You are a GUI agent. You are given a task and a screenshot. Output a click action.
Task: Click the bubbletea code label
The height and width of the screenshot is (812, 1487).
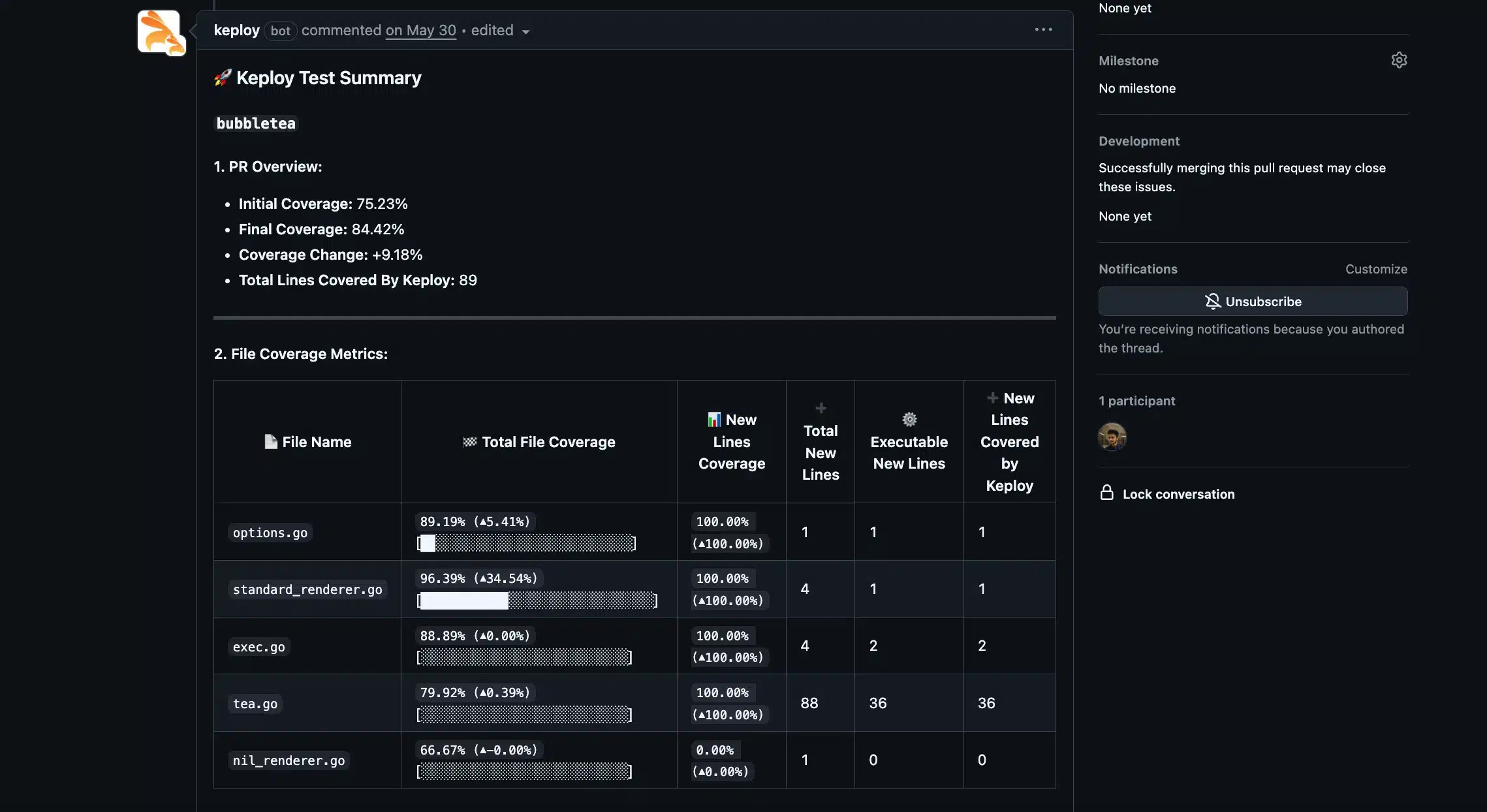256,123
